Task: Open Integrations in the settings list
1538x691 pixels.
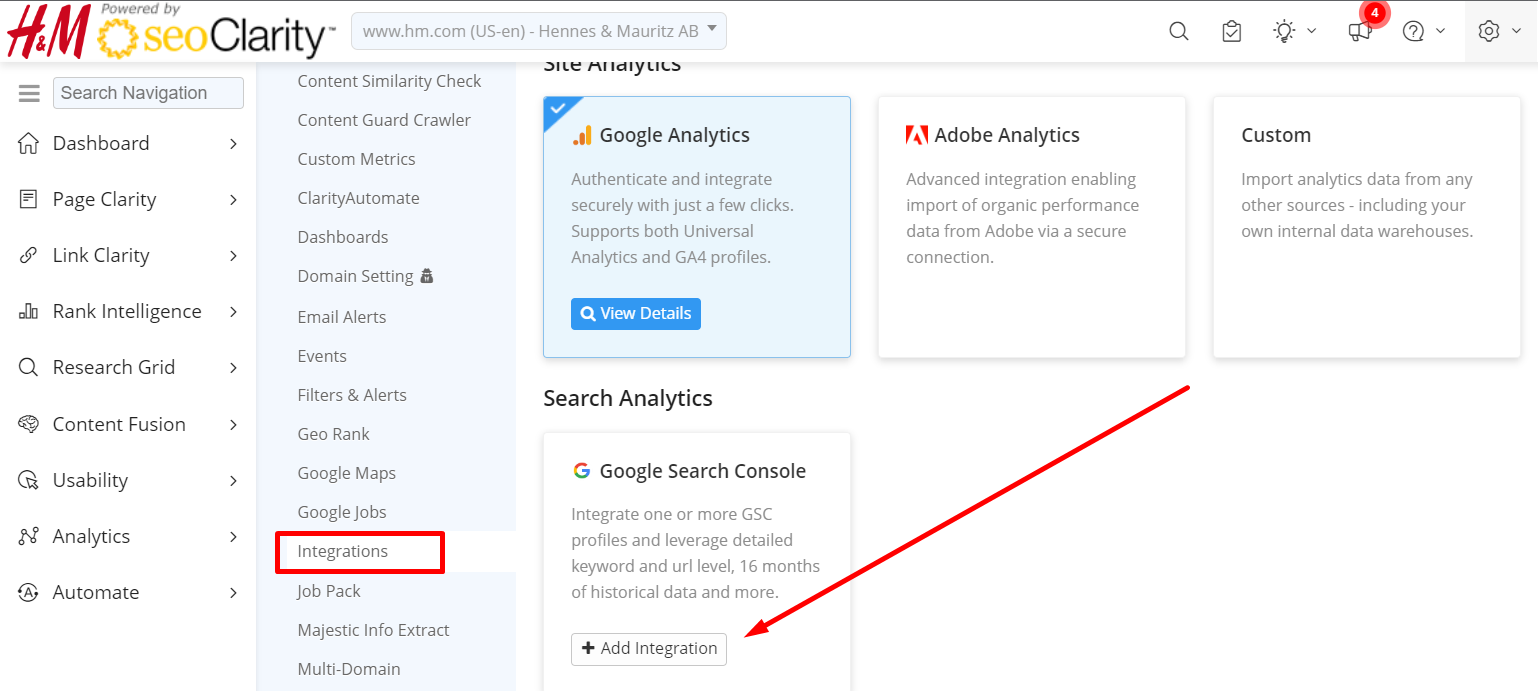Action: point(343,552)
